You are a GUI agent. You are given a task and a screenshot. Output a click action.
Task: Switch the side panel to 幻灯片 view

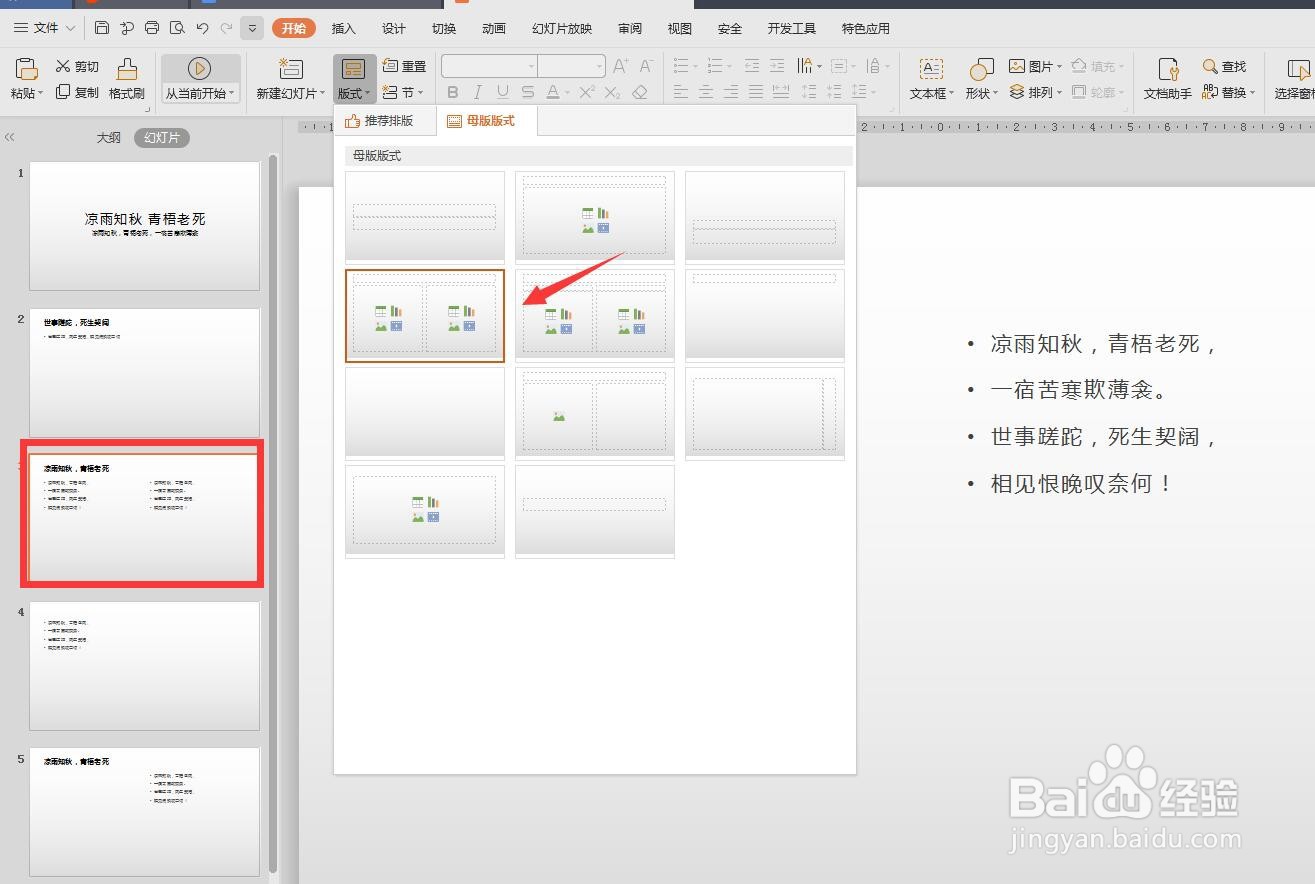[x=162, y=138]
